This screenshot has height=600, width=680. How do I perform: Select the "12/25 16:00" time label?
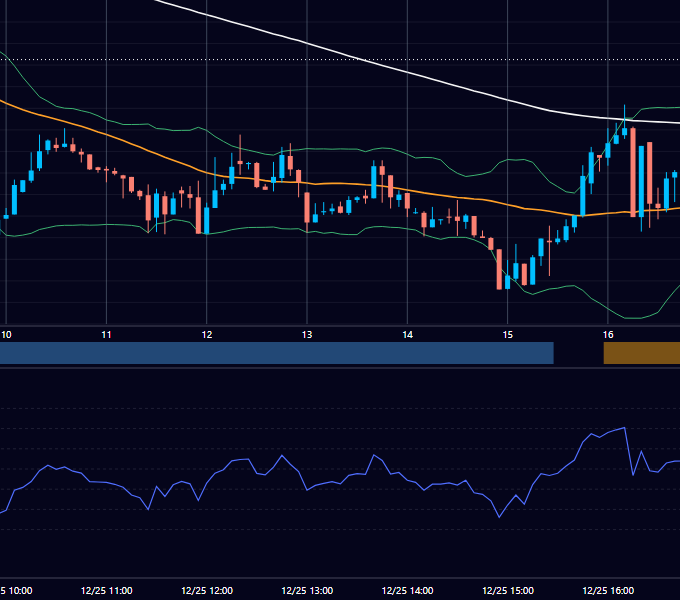pos(608,590)
